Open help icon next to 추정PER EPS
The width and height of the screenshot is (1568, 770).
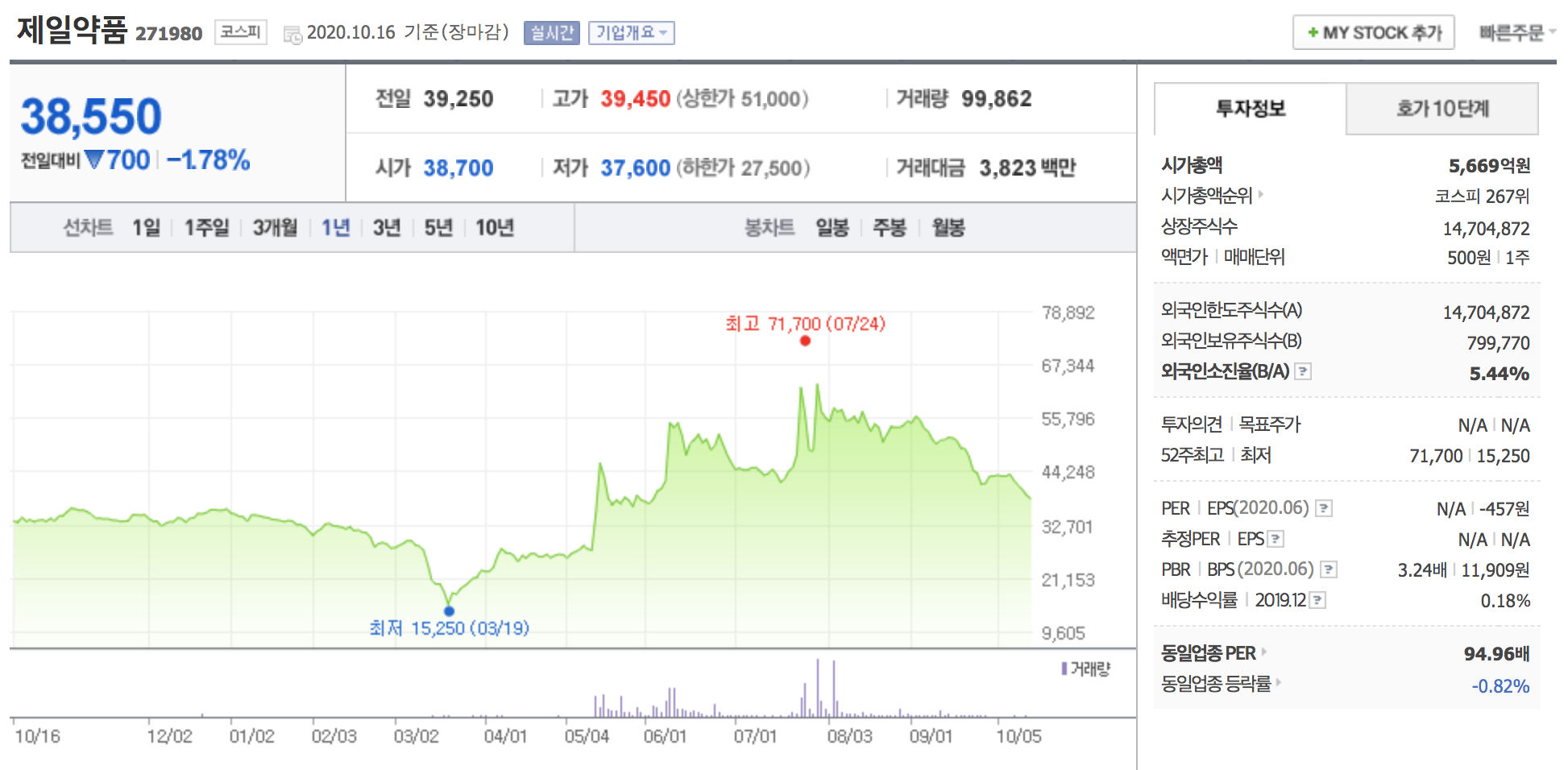pyautogui.click(x=1276, y=539)
